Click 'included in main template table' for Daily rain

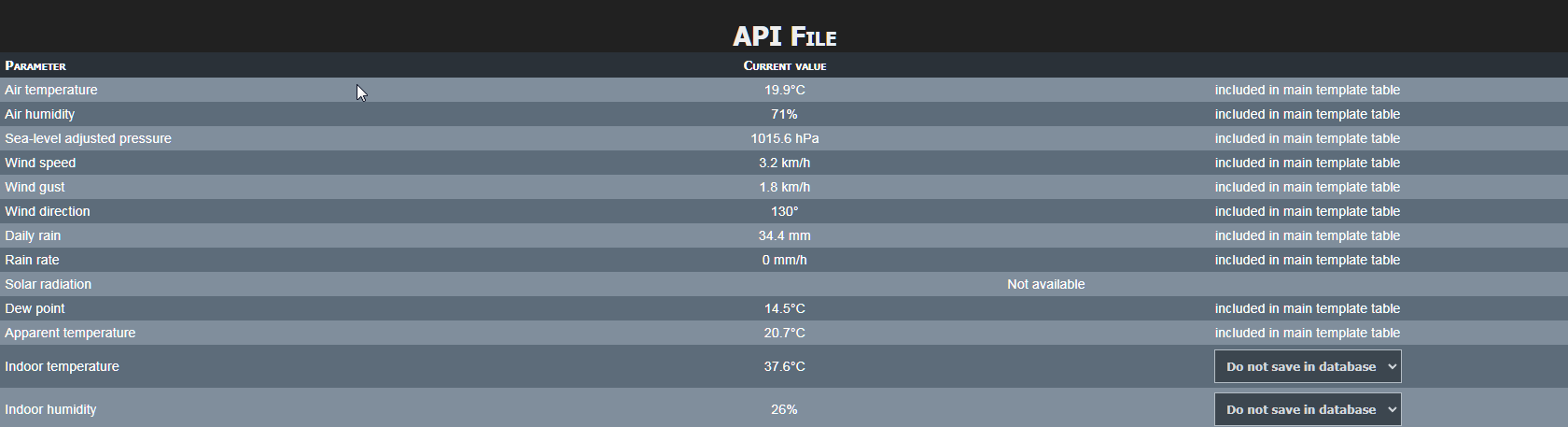click(x=1307, y=235)
